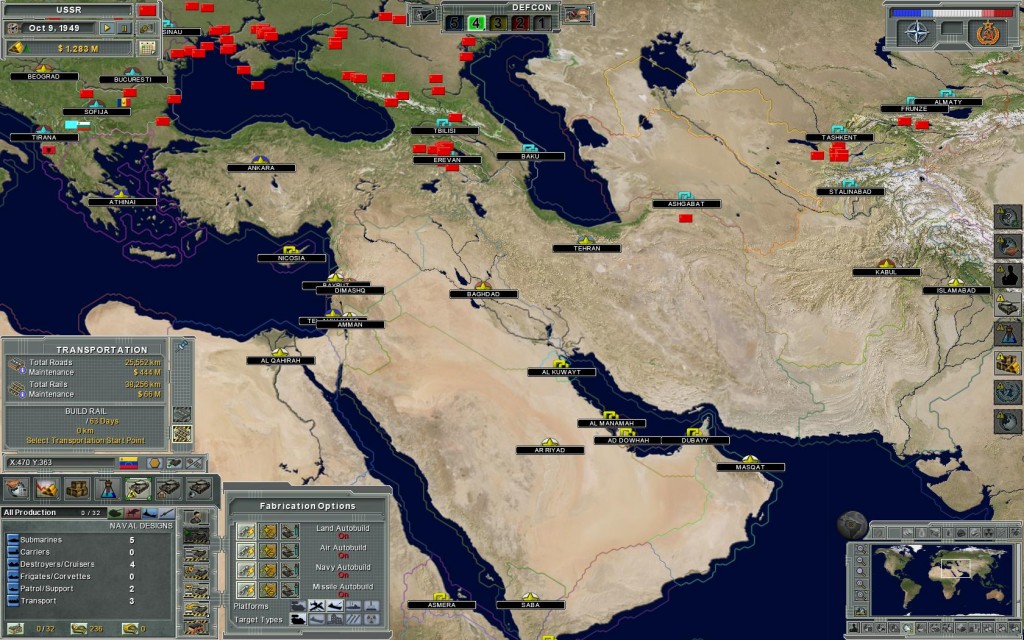Open the All Production dropdown

pos(52,513)
